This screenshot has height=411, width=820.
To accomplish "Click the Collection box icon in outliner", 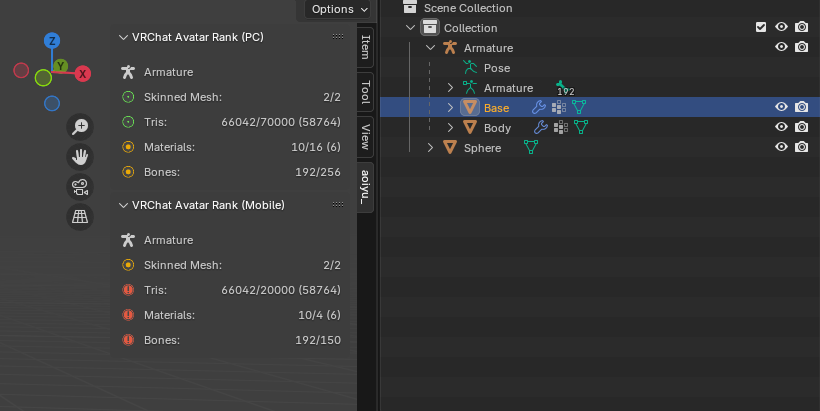I will coord(430,27).
